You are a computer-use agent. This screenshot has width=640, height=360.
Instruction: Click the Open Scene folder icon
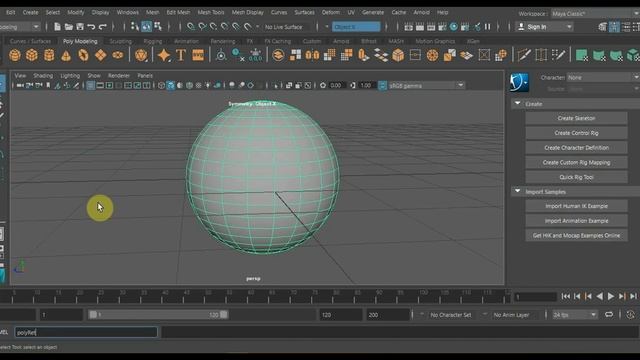(69, 27)
